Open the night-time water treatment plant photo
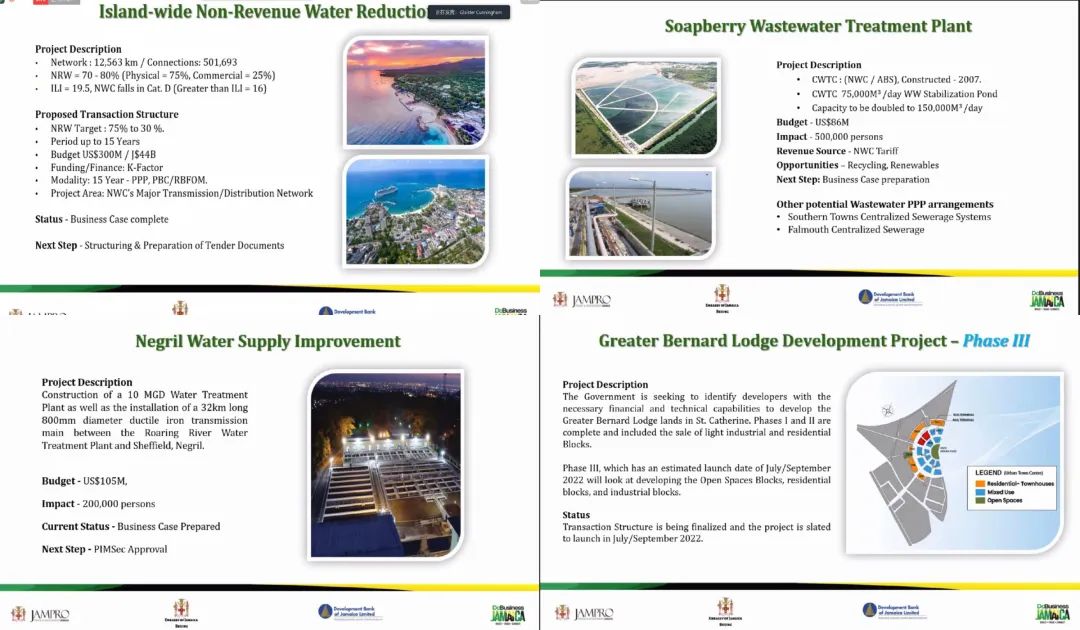The image size is (1080, 630). point(386,465)
